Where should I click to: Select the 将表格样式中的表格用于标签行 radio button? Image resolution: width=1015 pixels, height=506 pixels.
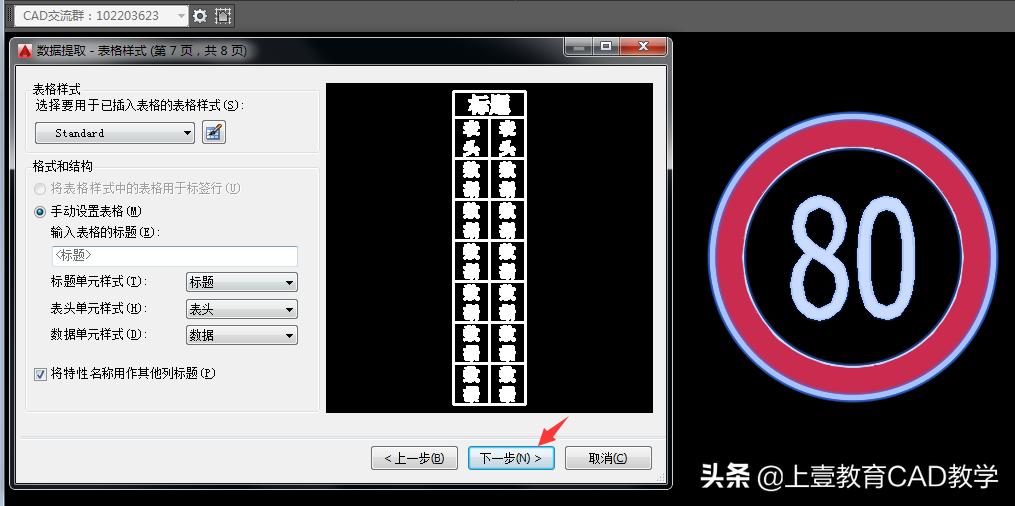pos(41,189)
